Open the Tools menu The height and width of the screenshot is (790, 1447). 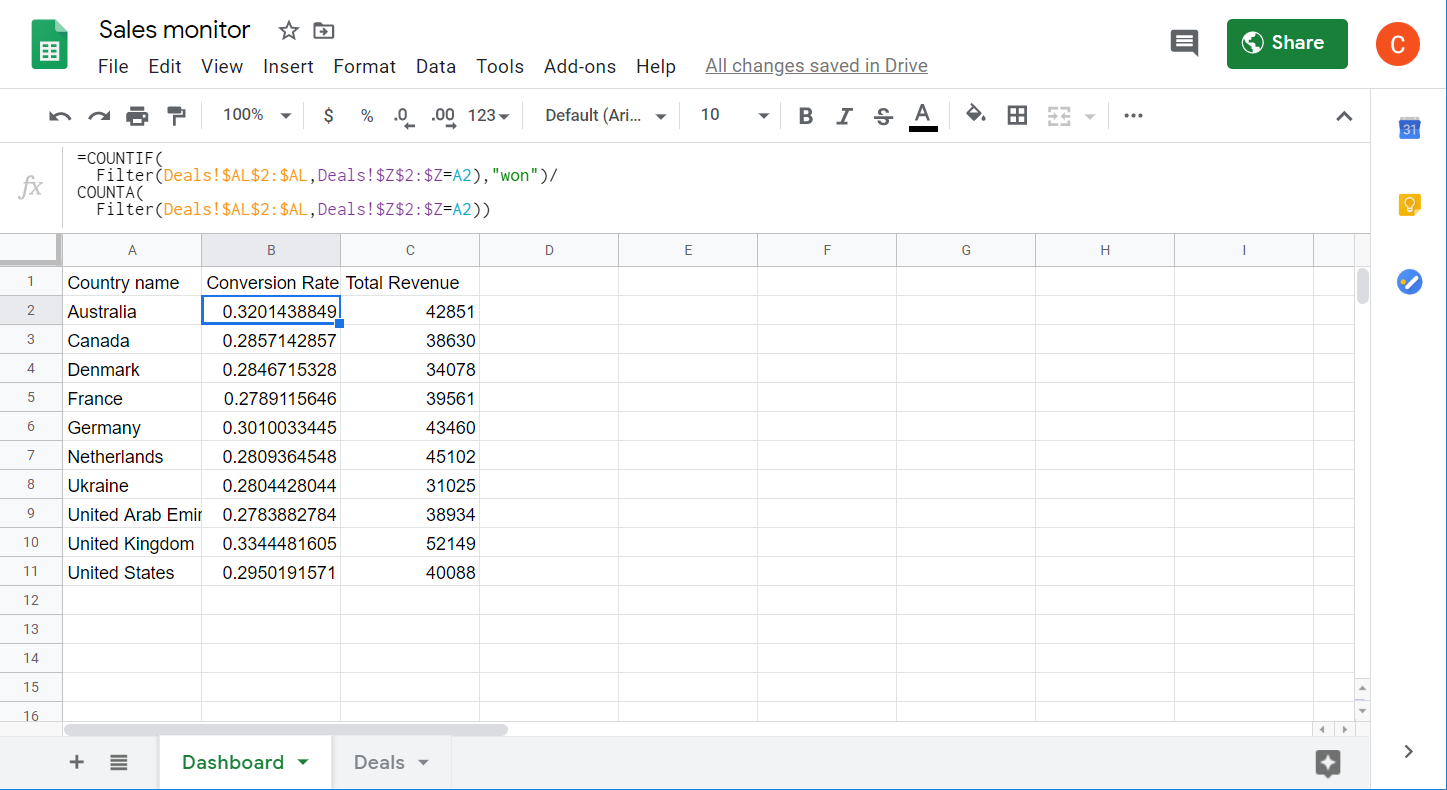tap(500, 66)
